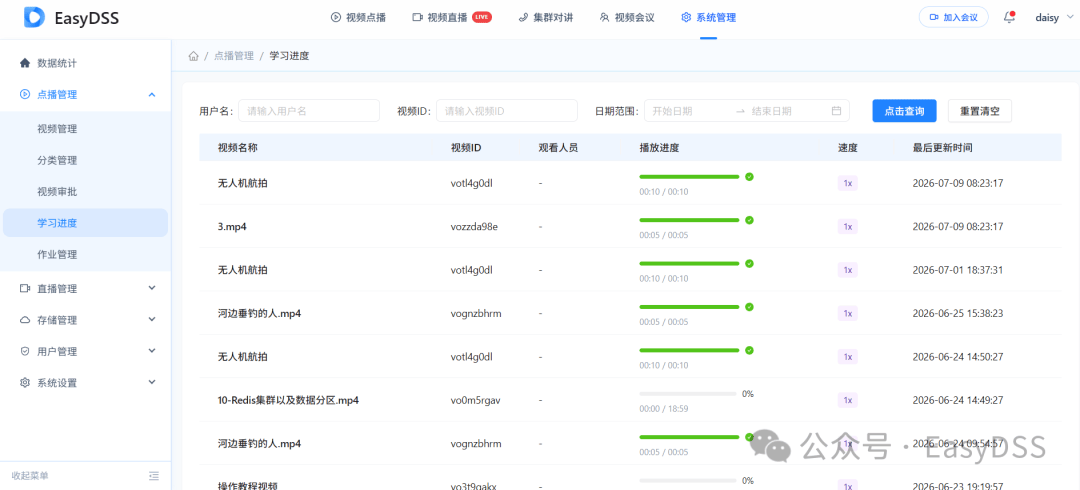Click the EasyDSS logo icon

34,17
